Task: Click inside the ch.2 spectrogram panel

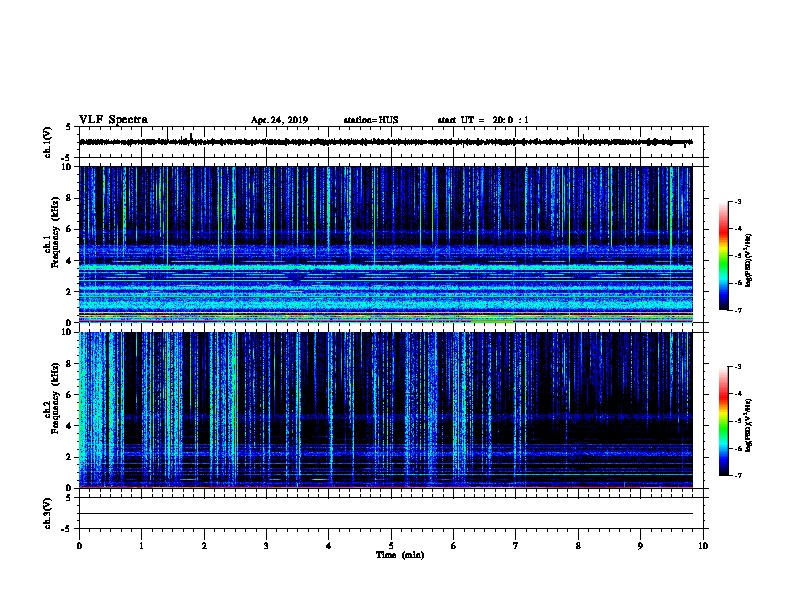Action: coord(386,410)
